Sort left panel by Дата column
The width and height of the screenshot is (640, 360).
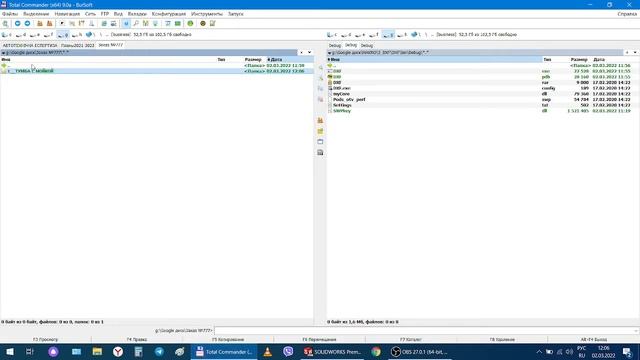click(290, 60)
